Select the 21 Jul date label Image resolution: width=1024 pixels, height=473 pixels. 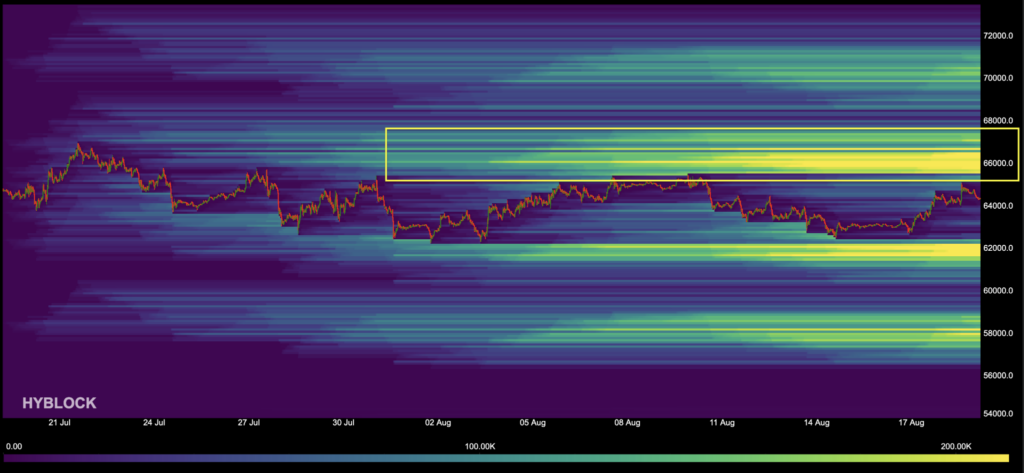pyautogui.click(x=60, y=423)
